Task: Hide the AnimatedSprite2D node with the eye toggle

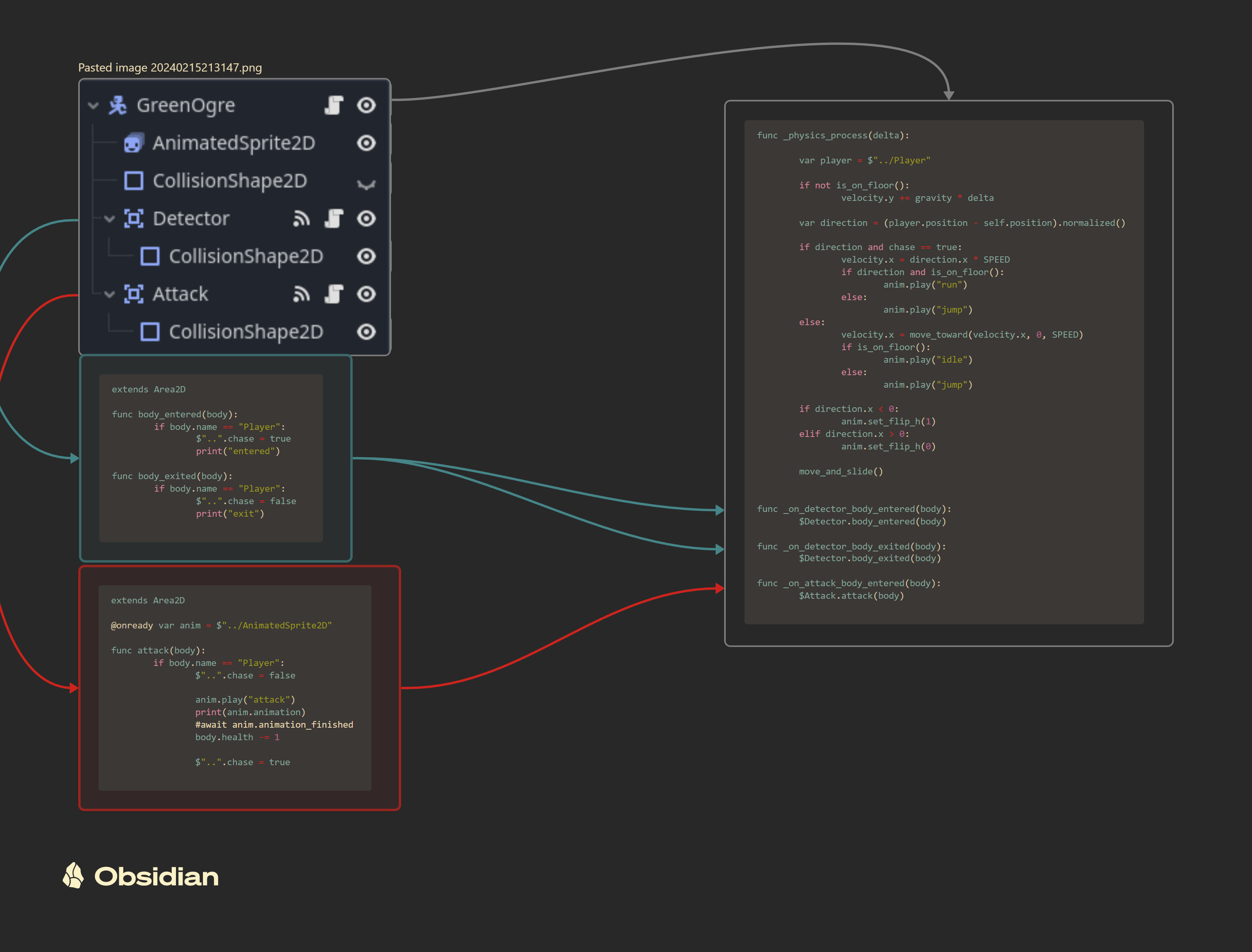Action: [x=366, y=143]
